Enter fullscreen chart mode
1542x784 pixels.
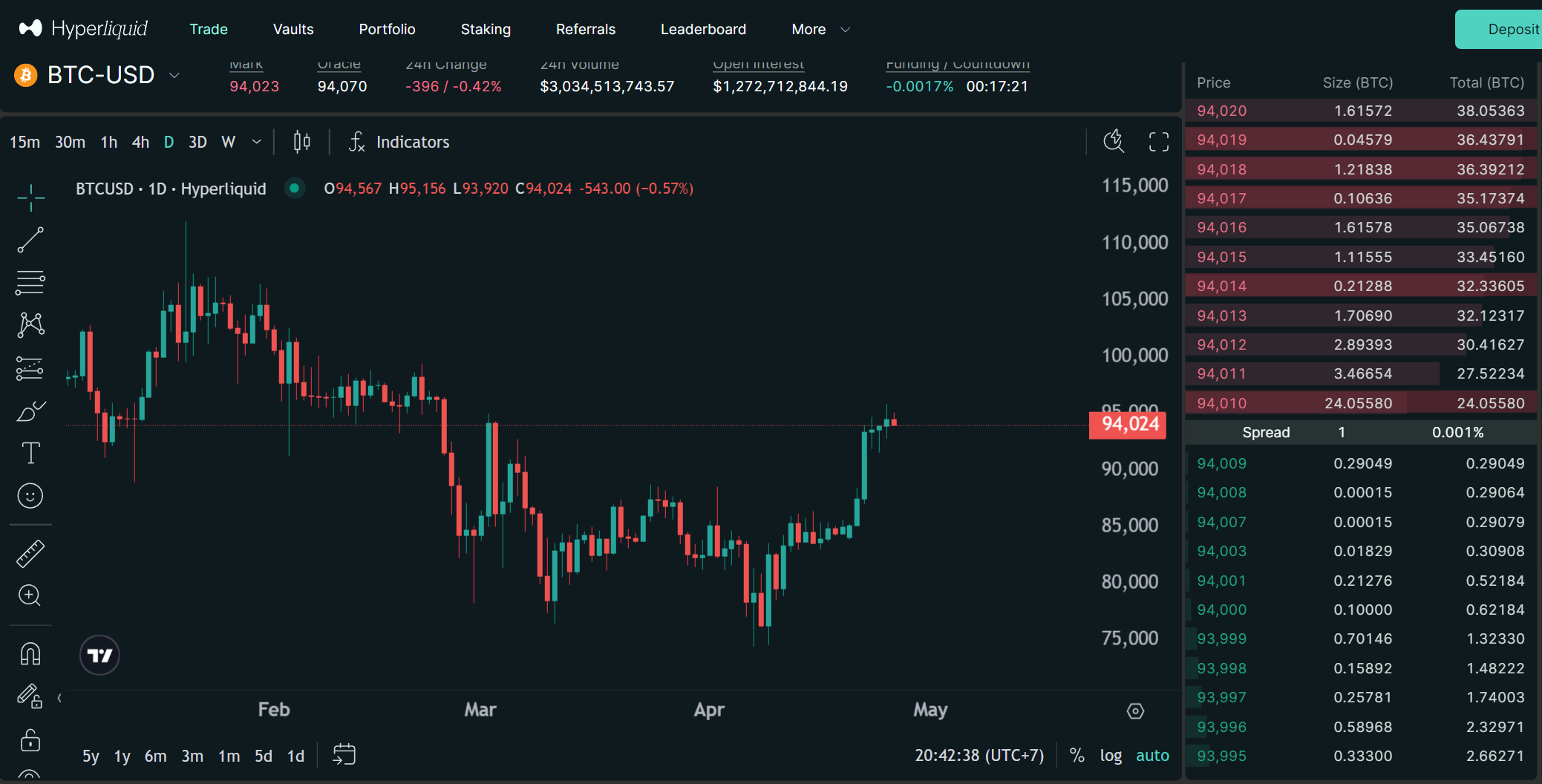tap(1159, 142)
